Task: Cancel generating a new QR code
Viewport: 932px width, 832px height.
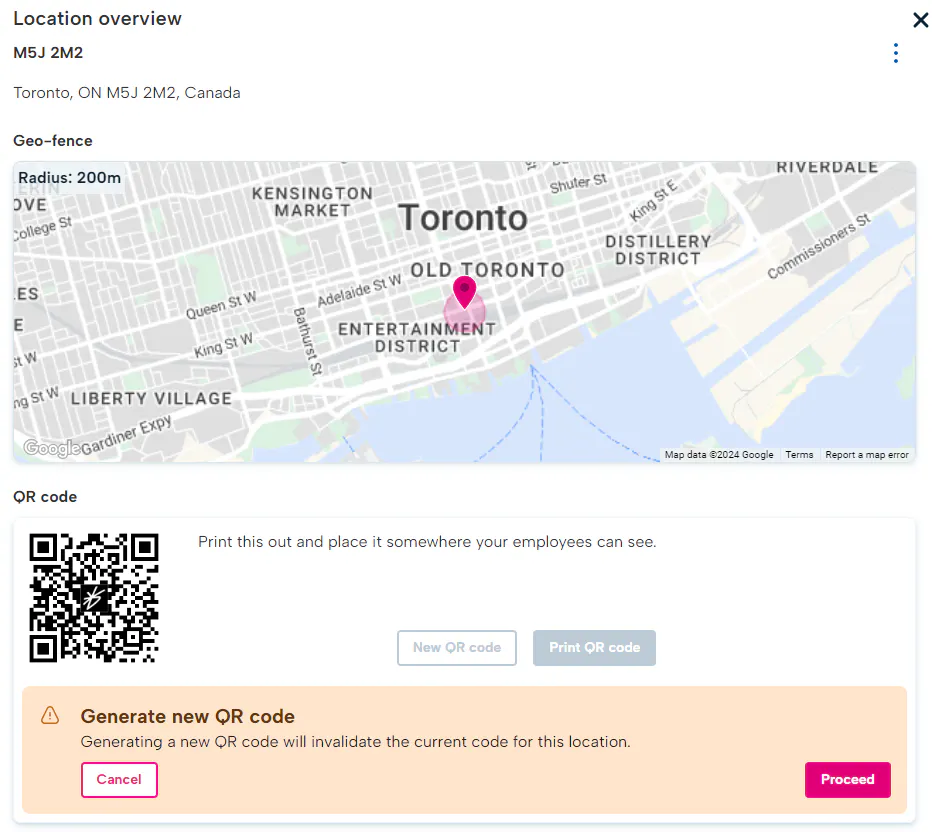Action: point(119,780)
